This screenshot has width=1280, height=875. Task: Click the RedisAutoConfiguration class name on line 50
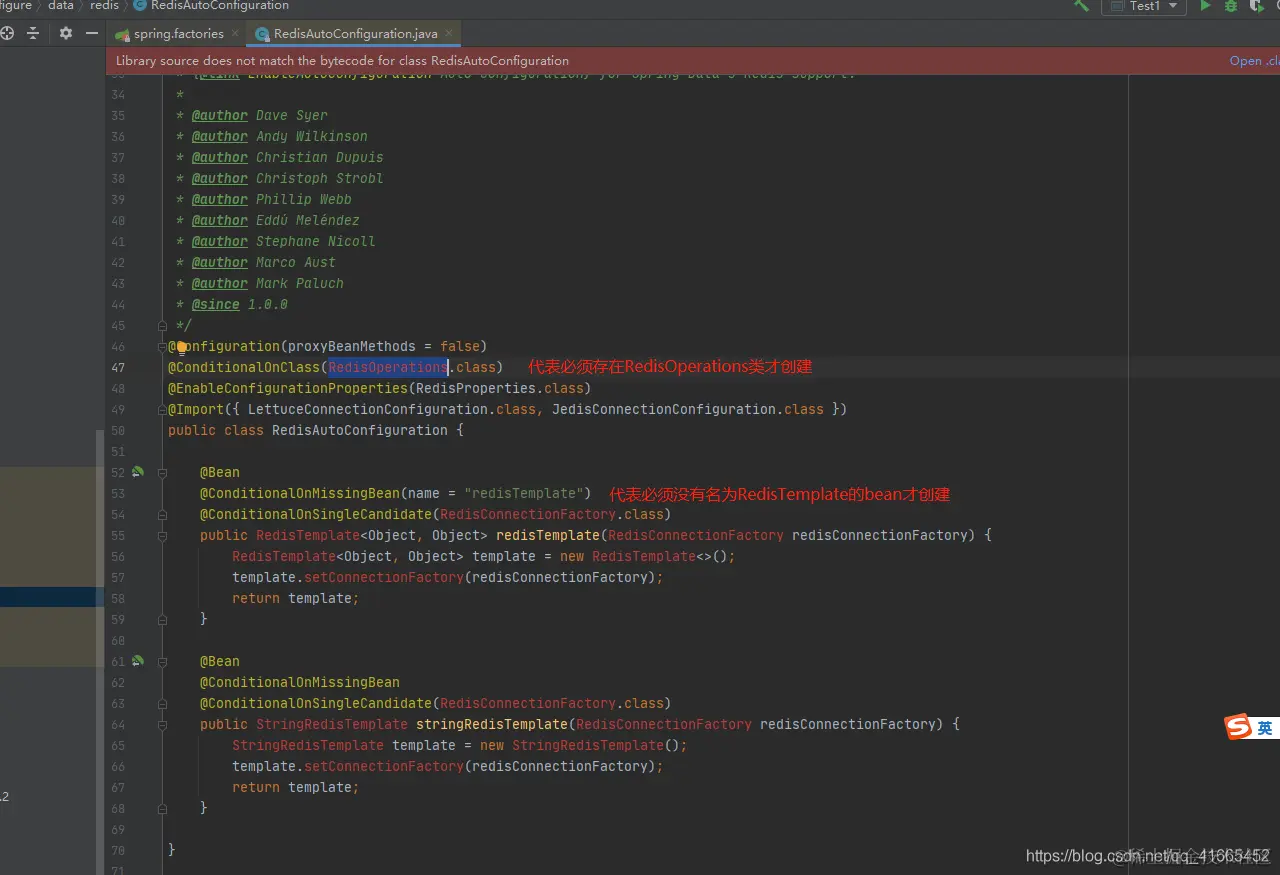click(x=360, y=430)
